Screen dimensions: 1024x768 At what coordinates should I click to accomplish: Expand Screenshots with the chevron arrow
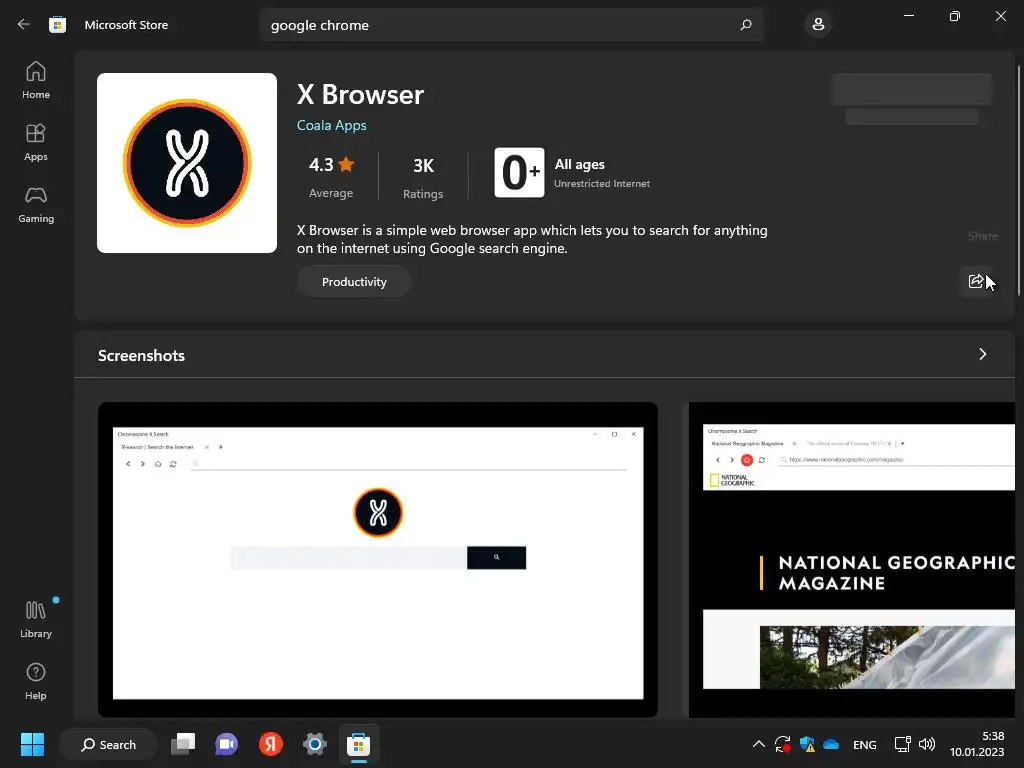pyautogui.click(x=983, y=354)
